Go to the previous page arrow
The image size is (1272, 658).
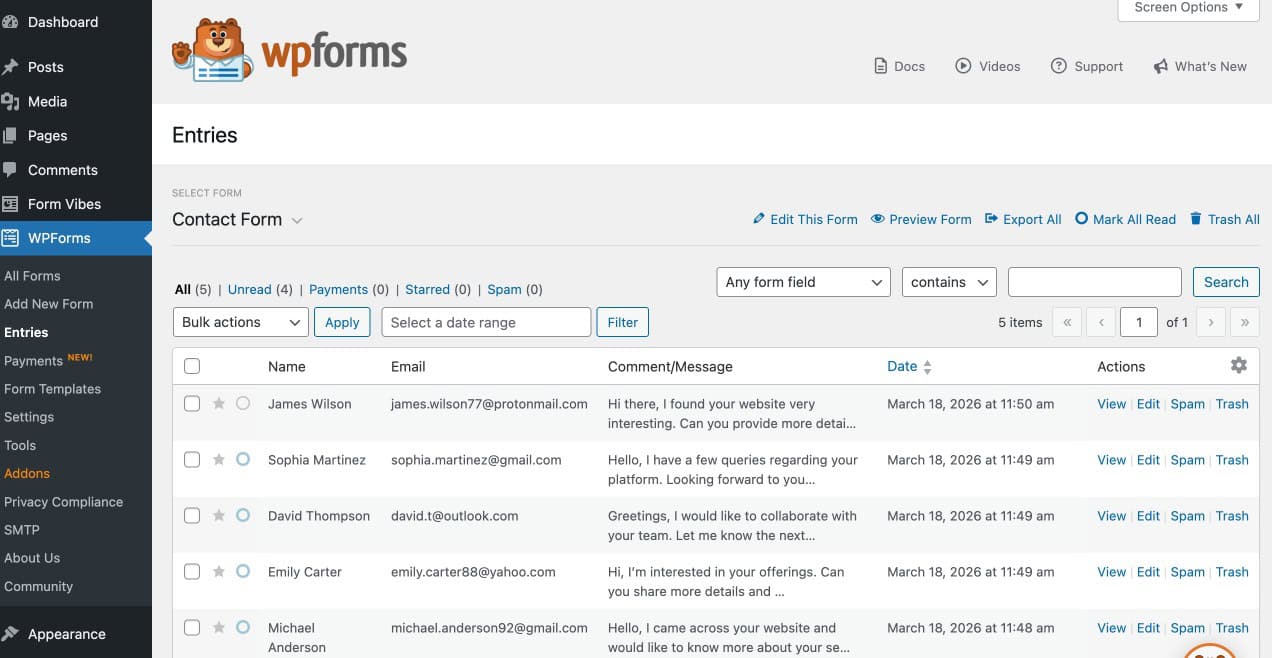(1101, 322)
